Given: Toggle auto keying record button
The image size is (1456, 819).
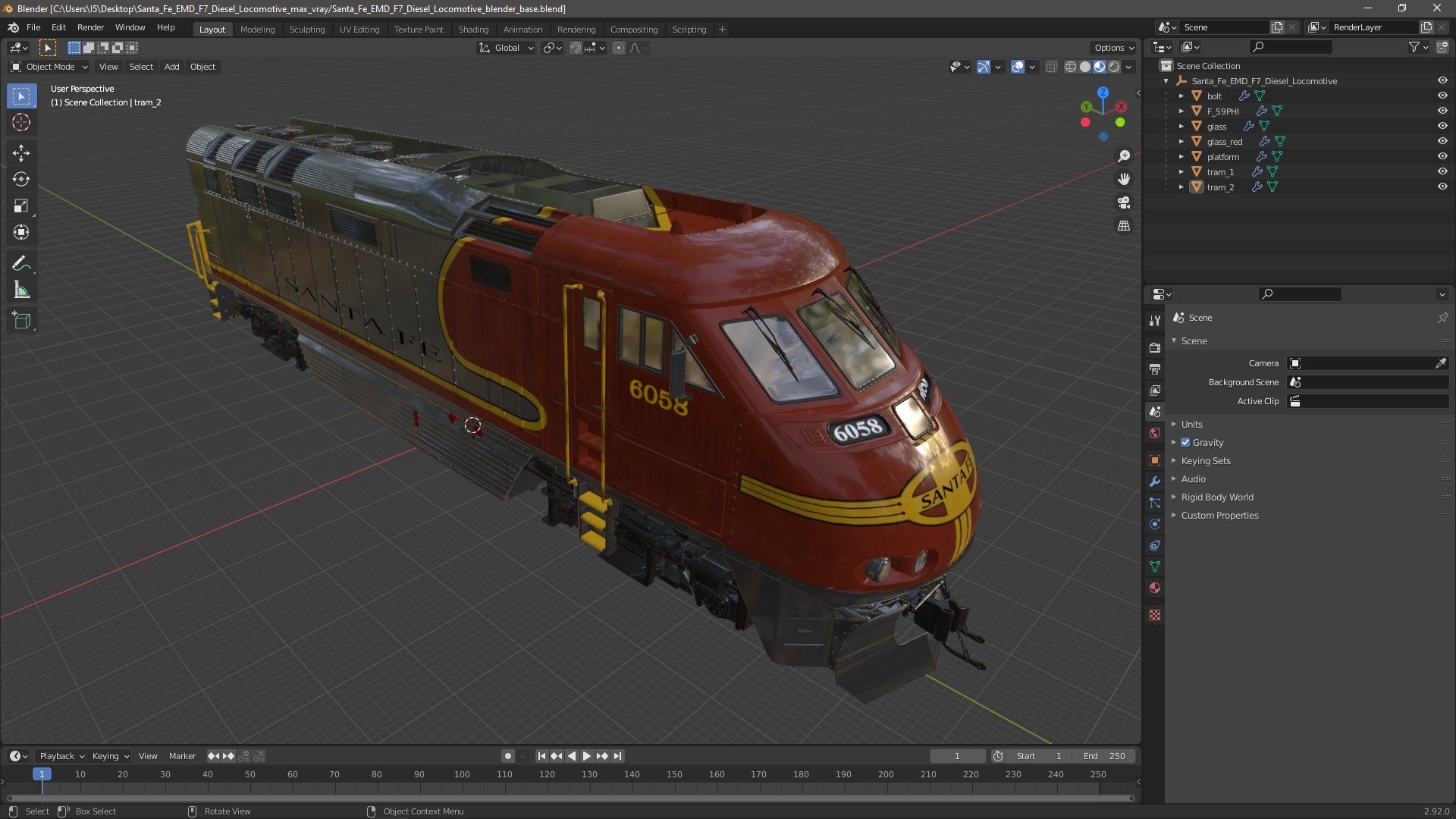Looking at the screenshot, I should [x=508, y=756].
